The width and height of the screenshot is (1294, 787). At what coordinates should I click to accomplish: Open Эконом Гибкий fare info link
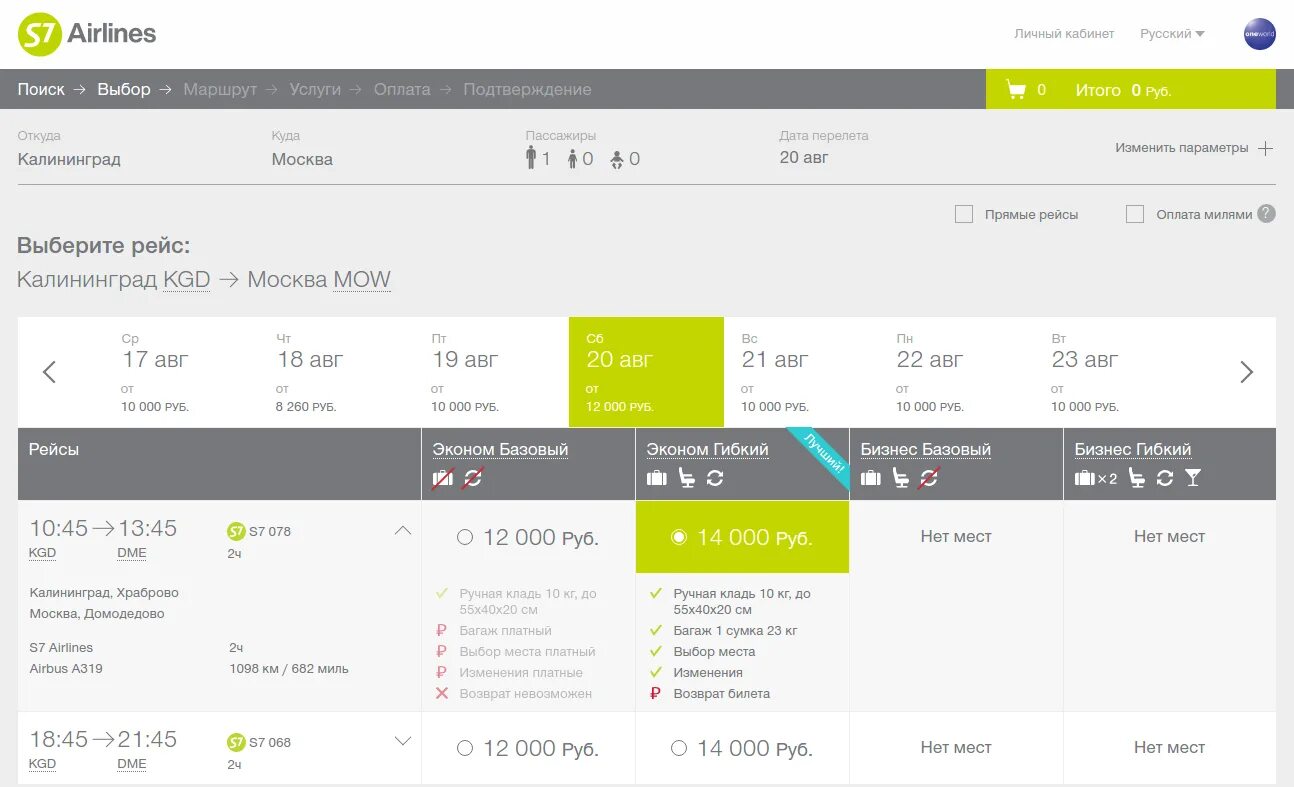pos(707,450)
